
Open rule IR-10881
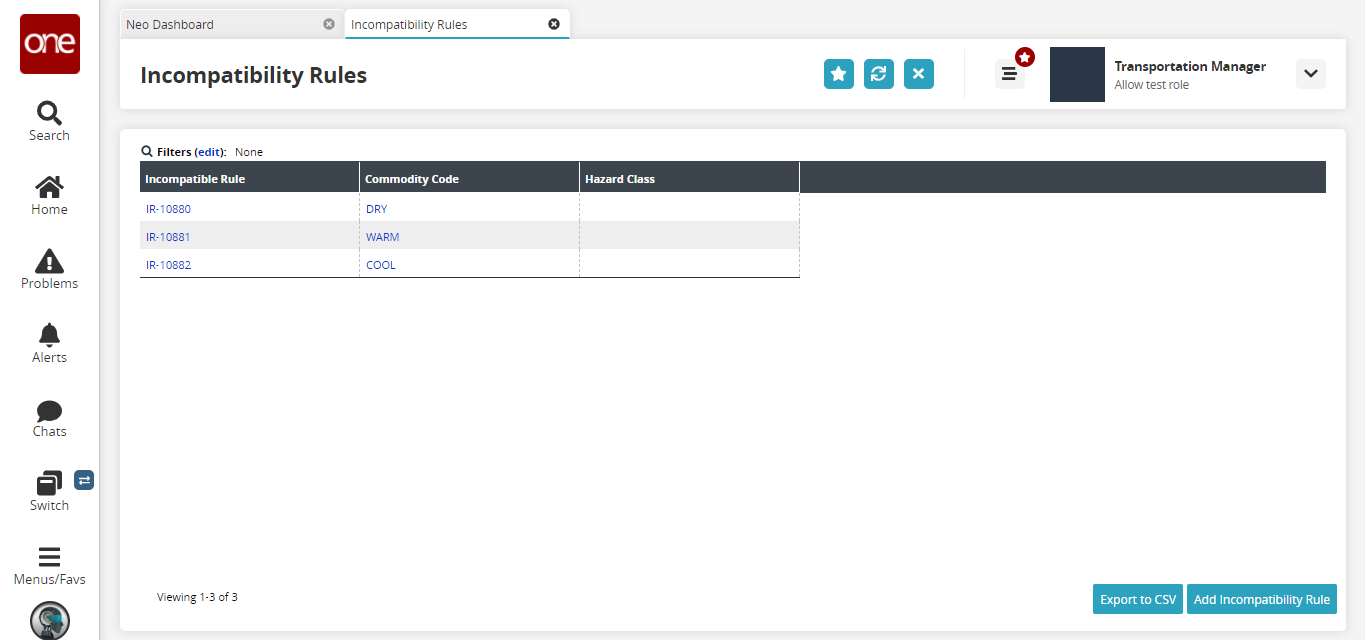tap(168, 237)
